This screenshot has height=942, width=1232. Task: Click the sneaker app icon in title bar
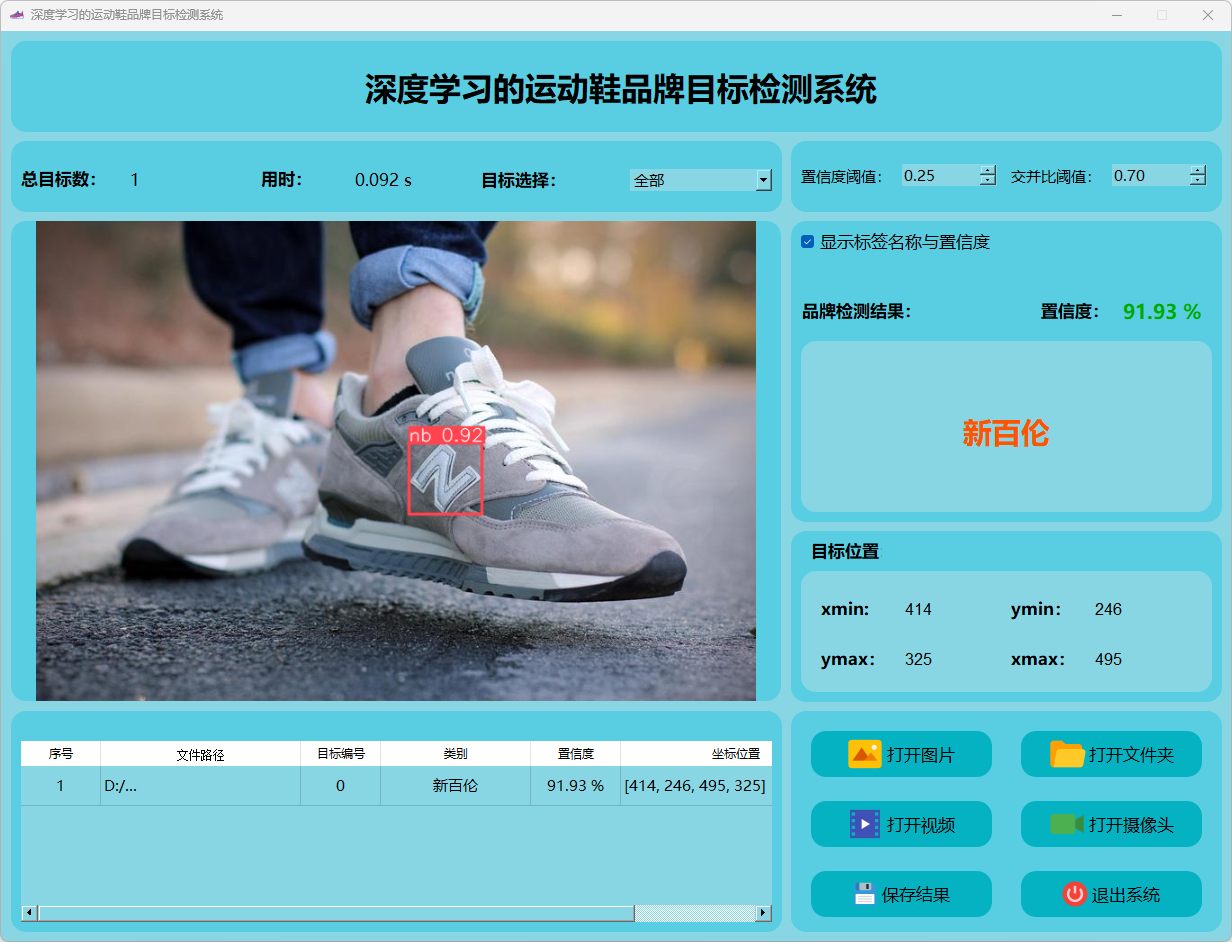point(16,15)
